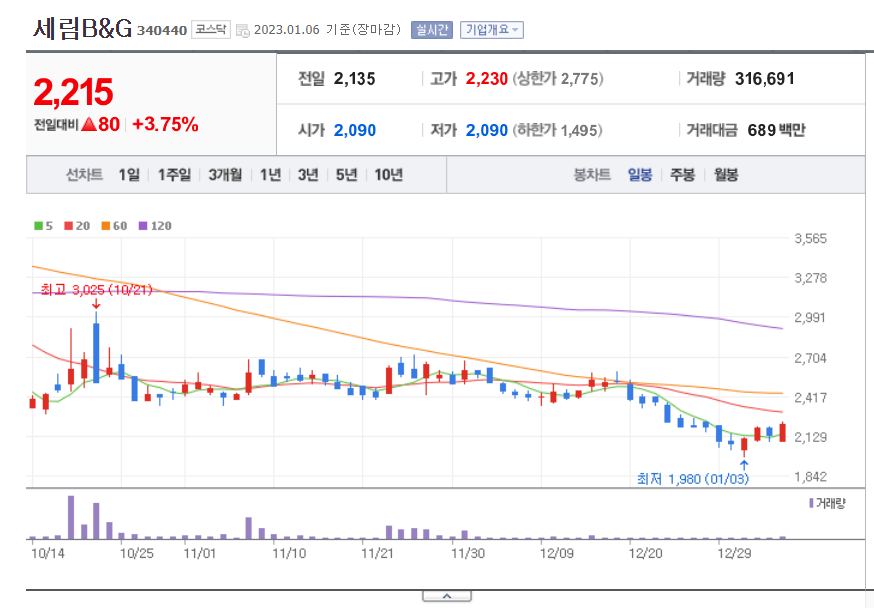
Task: Click the +3.75% change percentage
Action: coord(166,124)
